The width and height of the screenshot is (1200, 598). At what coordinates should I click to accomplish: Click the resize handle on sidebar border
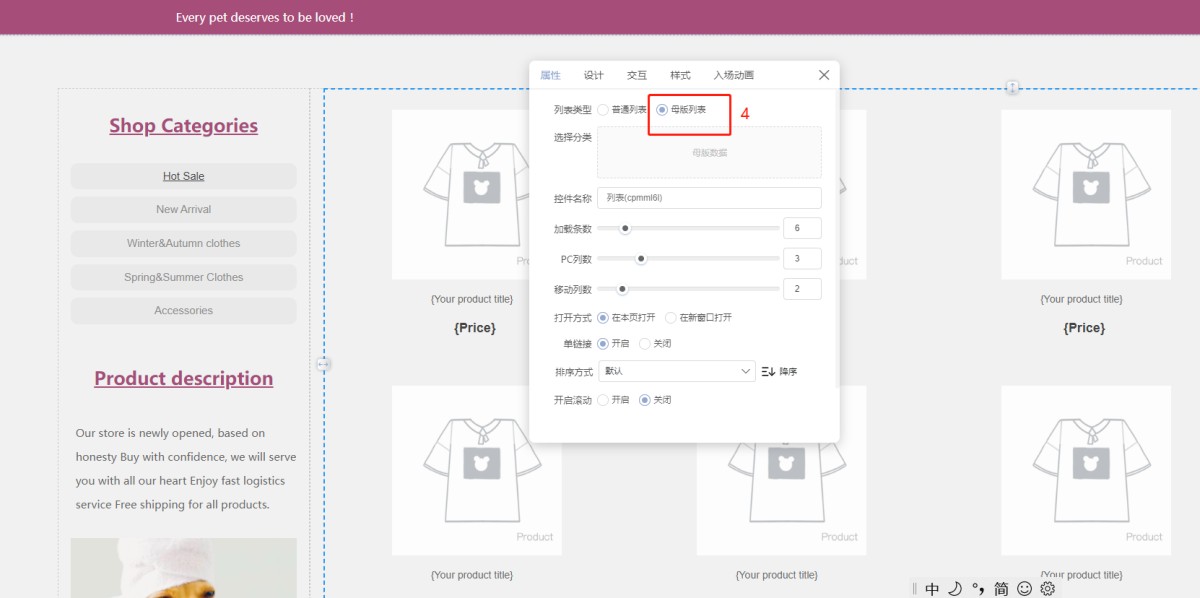click(x=323, y=365)
